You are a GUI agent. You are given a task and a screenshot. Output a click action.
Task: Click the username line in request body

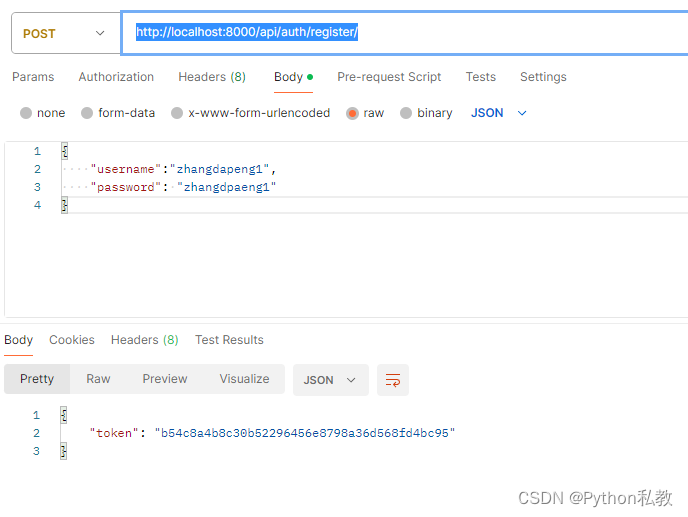coord(183,169)
